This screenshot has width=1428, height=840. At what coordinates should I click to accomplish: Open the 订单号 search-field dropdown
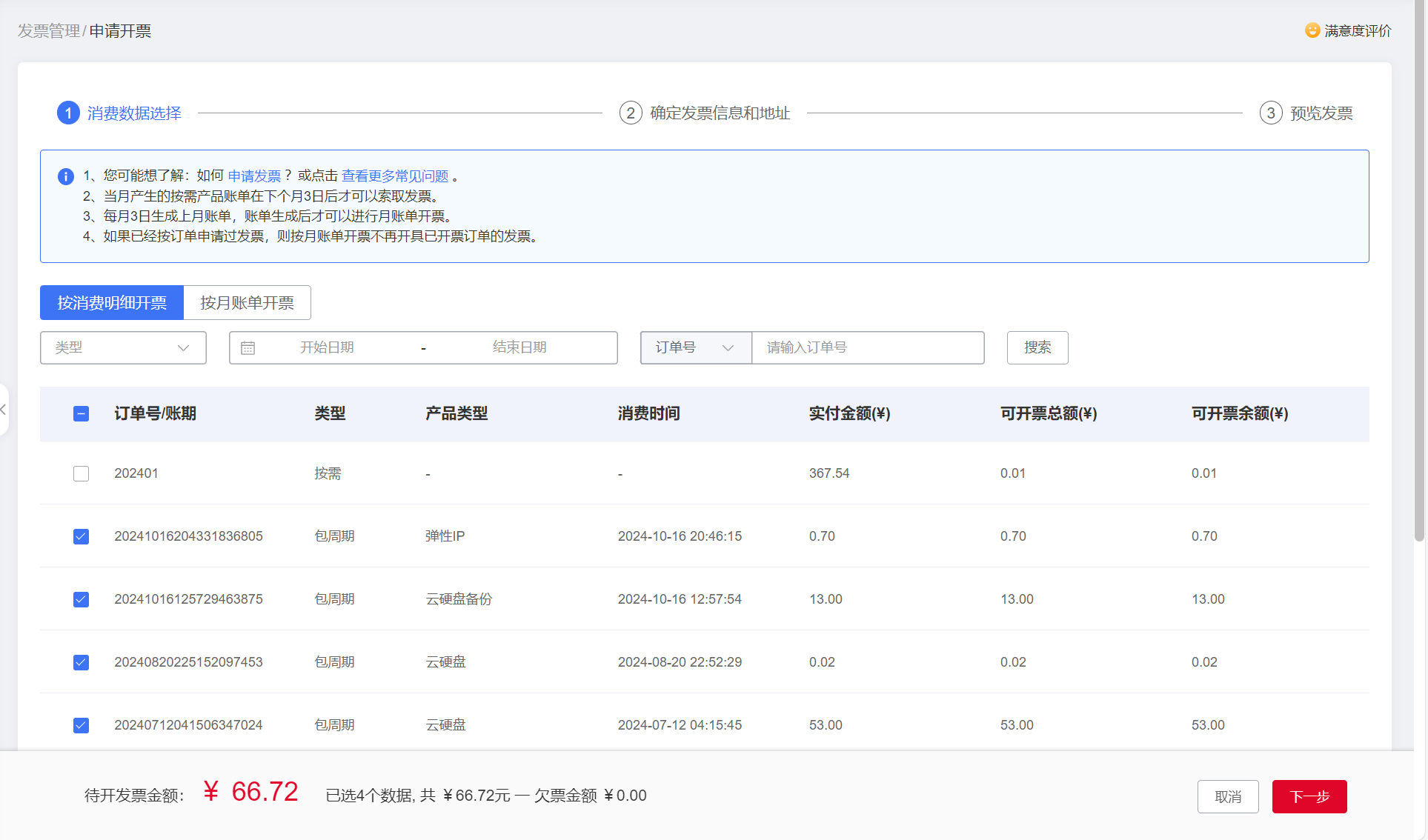click(x=695, y=347)
